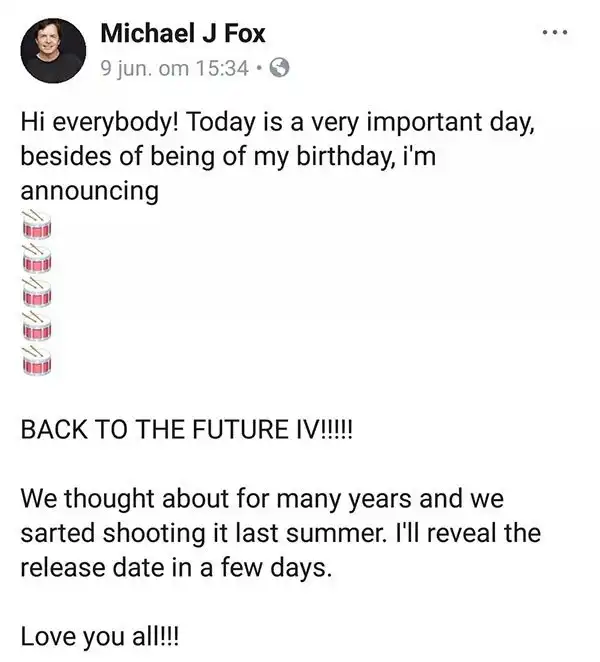The image size is (600, 662).
Task: Click the globe public visibility icon
Action: 281,68
